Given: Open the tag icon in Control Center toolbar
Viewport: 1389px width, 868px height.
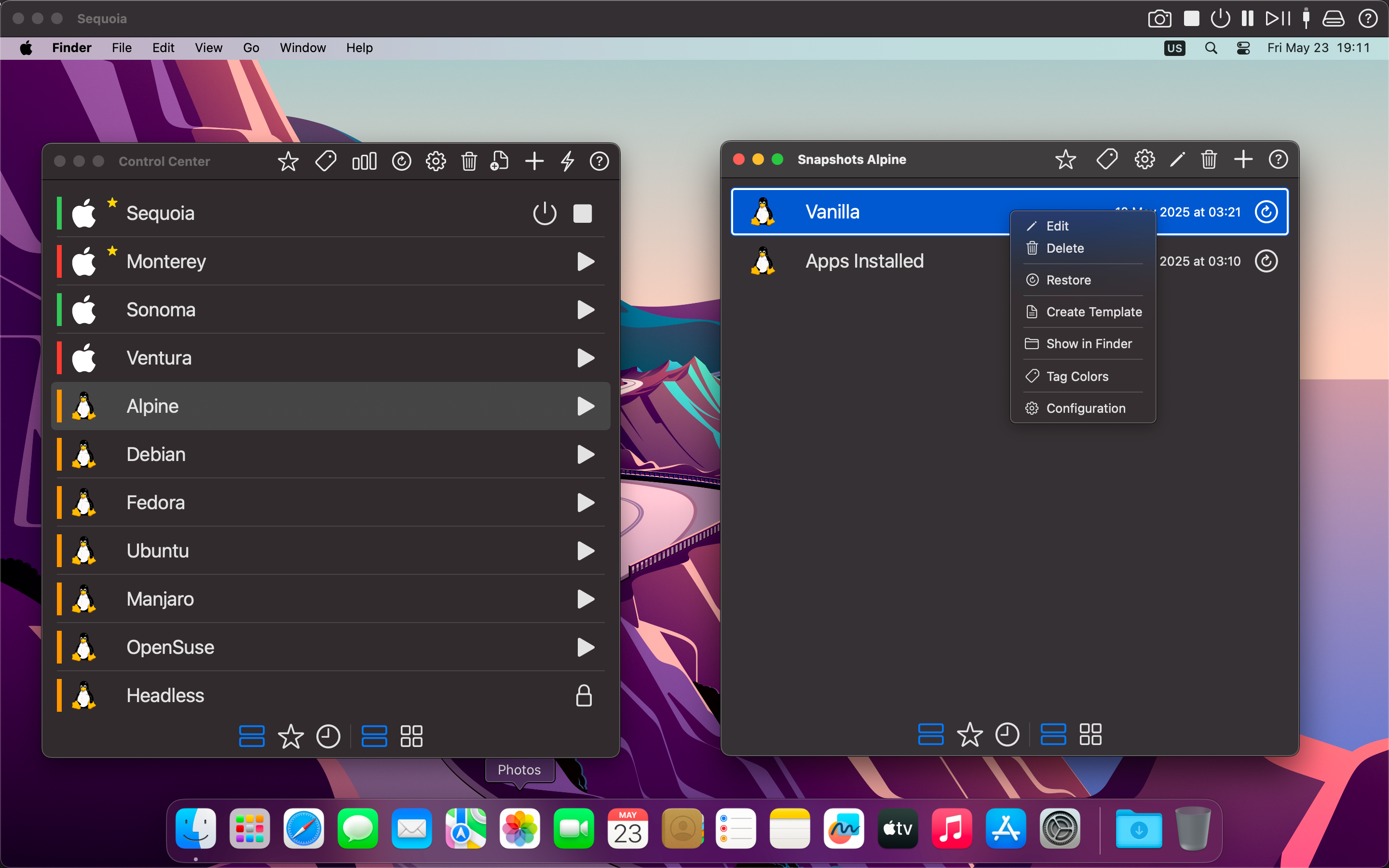Looking at the screenshot, I should click(x=326, y=162).
